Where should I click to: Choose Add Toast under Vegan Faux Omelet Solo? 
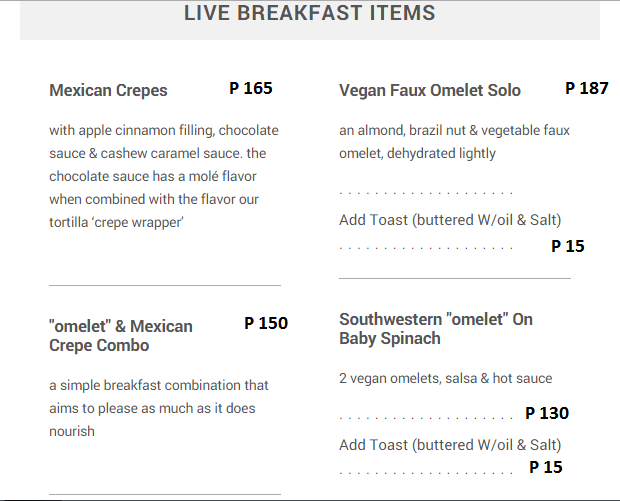tap(450, 220)
